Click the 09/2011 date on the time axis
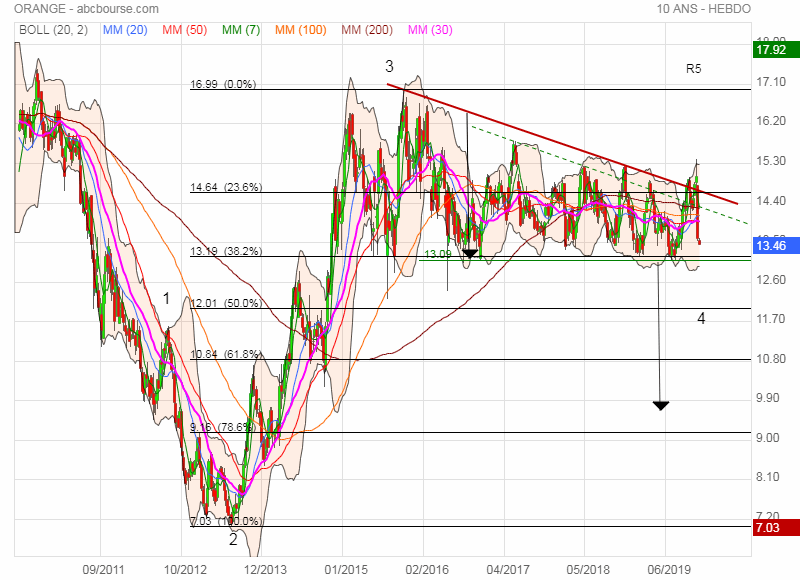Screen dimensions: 800x580 (104, 569)
